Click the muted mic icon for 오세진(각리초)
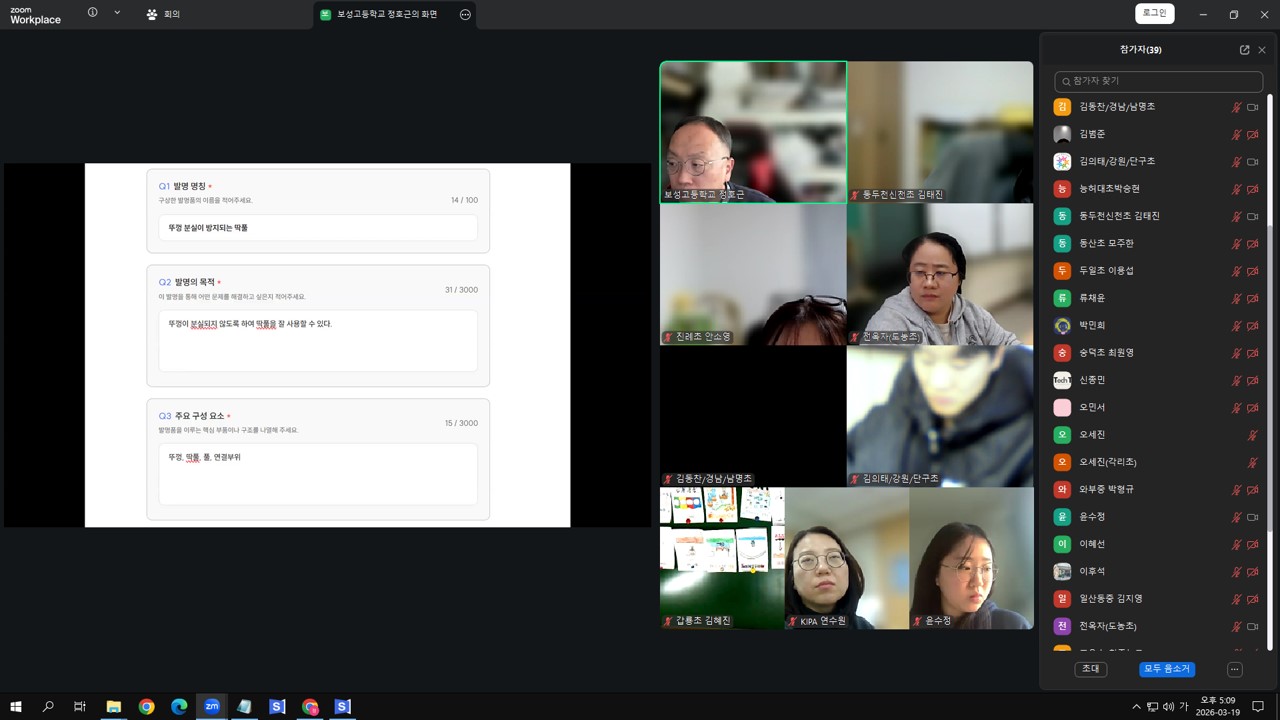Screen dimensions: 1280x720 coord(1252,463)
